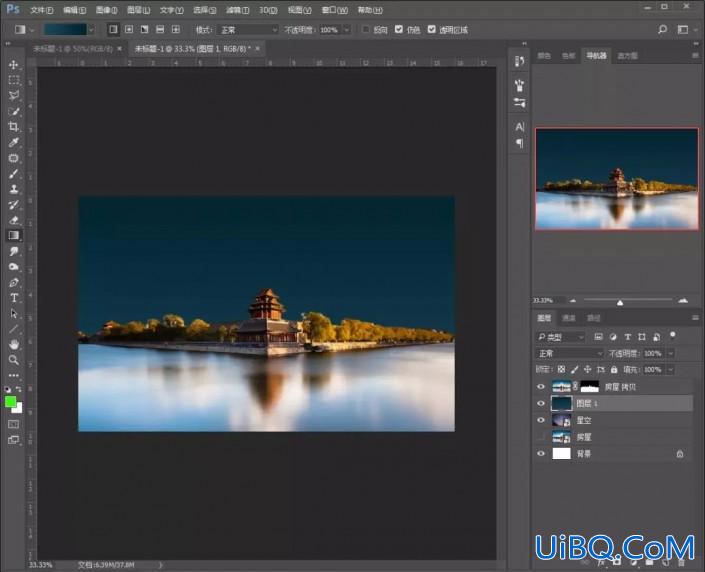Switch to the 直方图 Histogram tab
Screen dimensions: 705x572
627,56
